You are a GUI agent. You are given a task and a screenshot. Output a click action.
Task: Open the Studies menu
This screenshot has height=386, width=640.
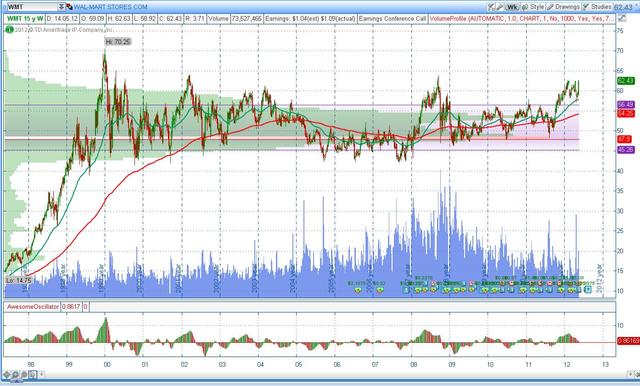[x=597, y=7]
